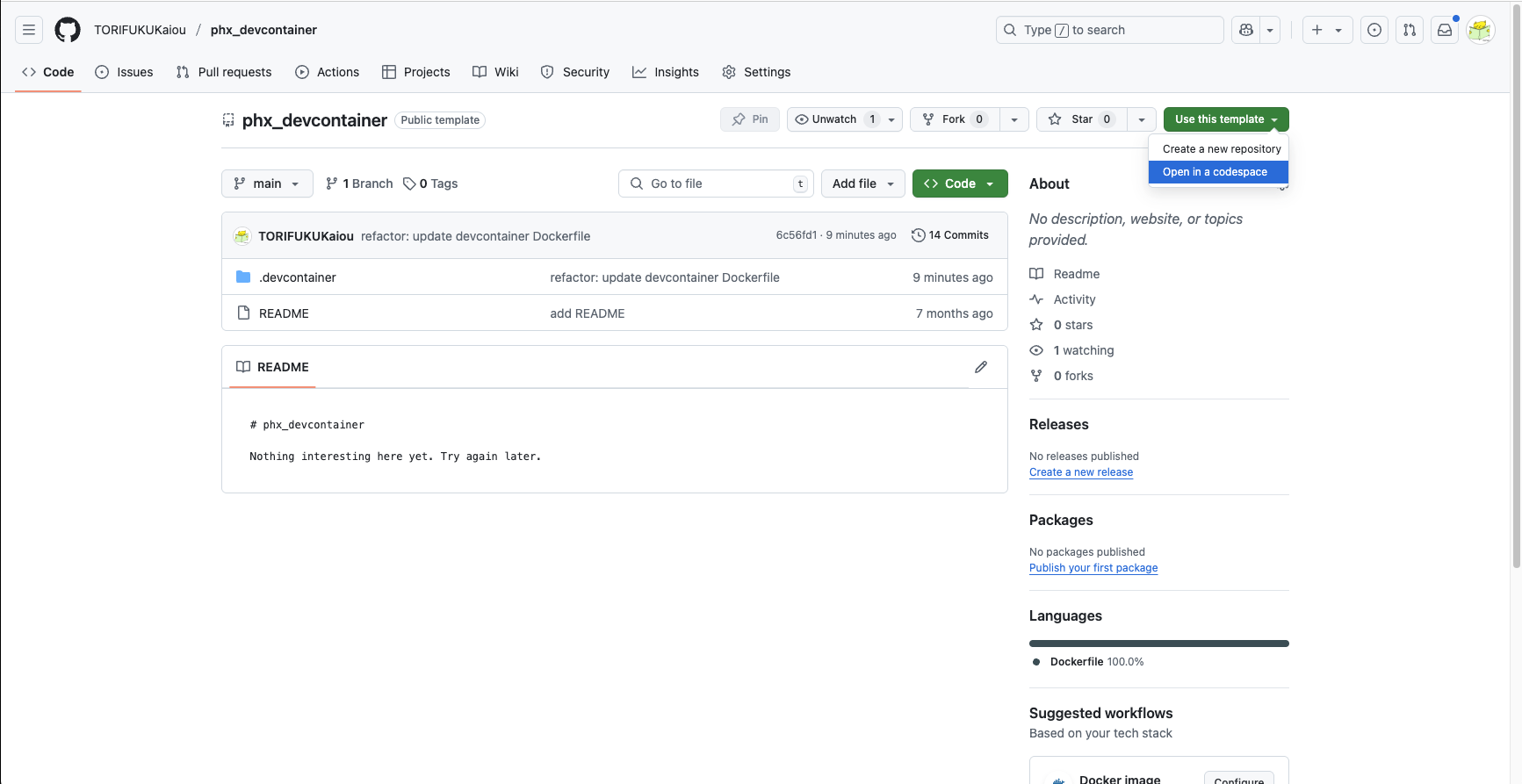The height and width of the screenshot is (784, 1522).
Task: Open phx_devcontainer breadcrumb link
Action: (x=263, y=30)
